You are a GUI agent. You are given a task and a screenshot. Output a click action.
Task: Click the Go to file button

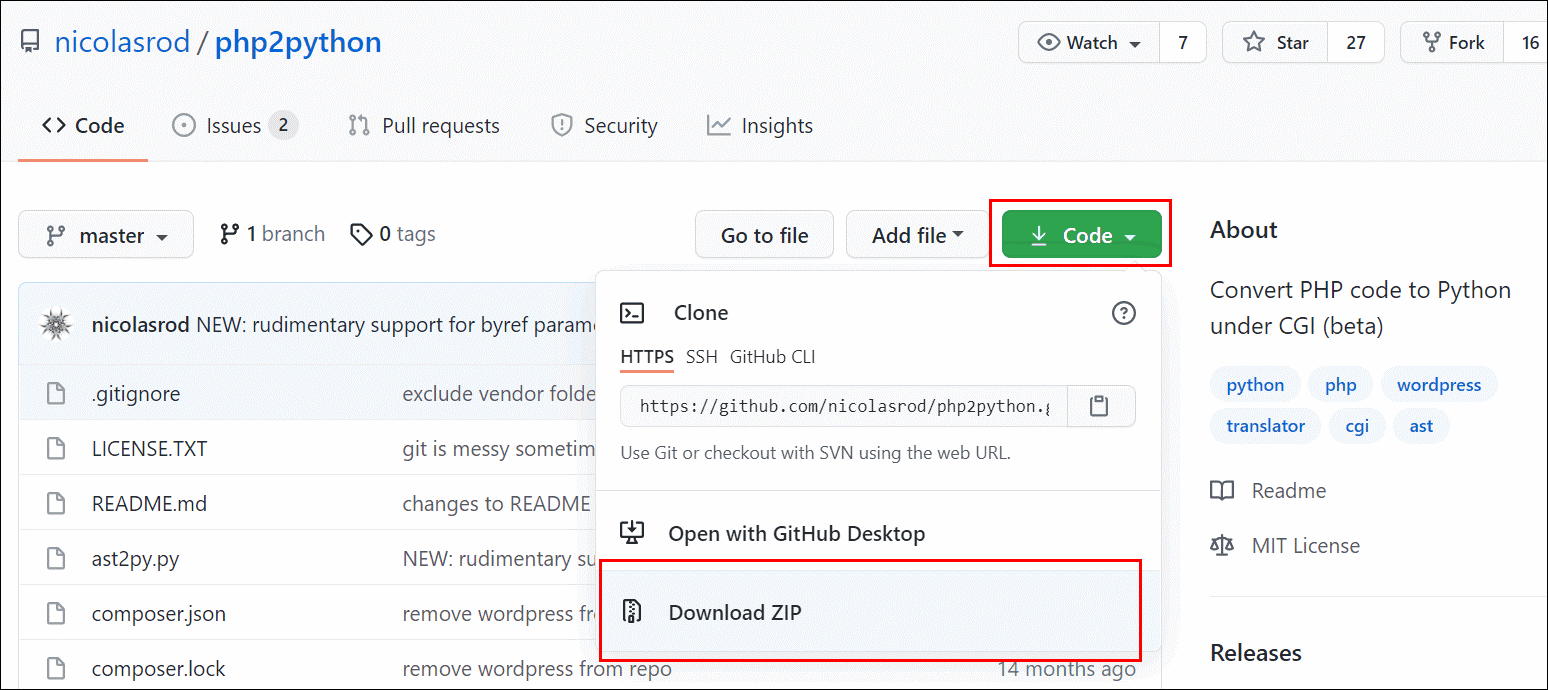click(x=765, y=235)
